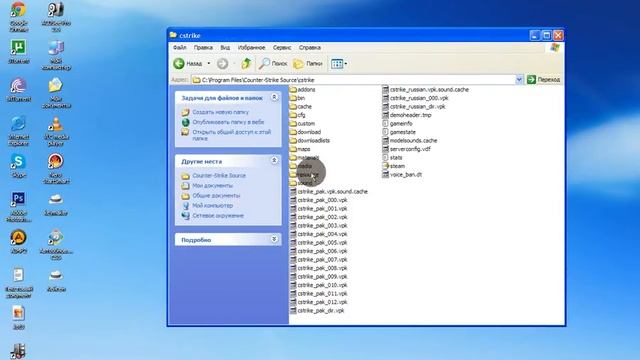The height and width of the screenshot is (360, 640).
Task: Launch BitTorrent from the desktop
Action: pyautogui.click(x=18, y=89)
